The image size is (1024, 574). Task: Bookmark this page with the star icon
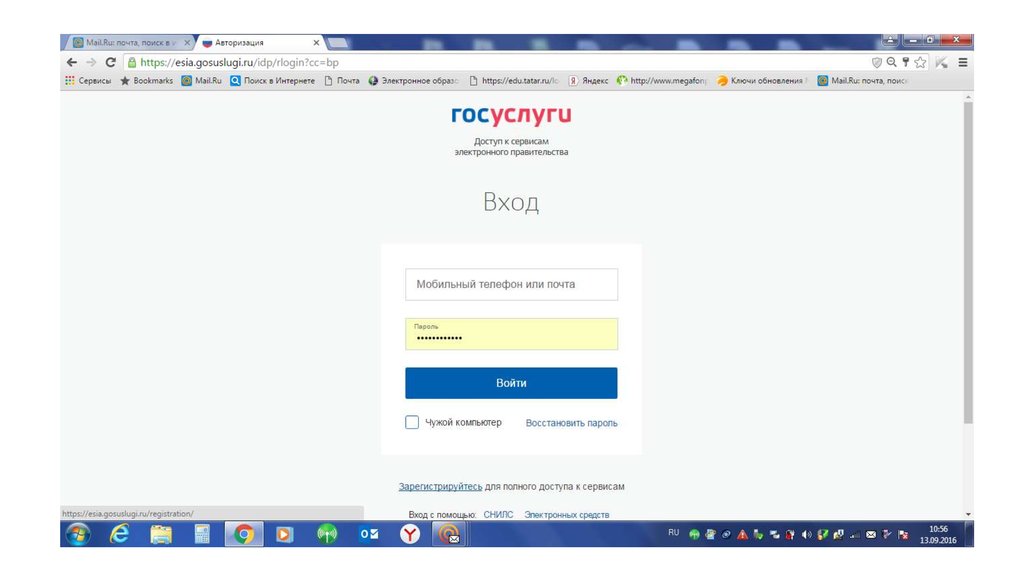920,62
